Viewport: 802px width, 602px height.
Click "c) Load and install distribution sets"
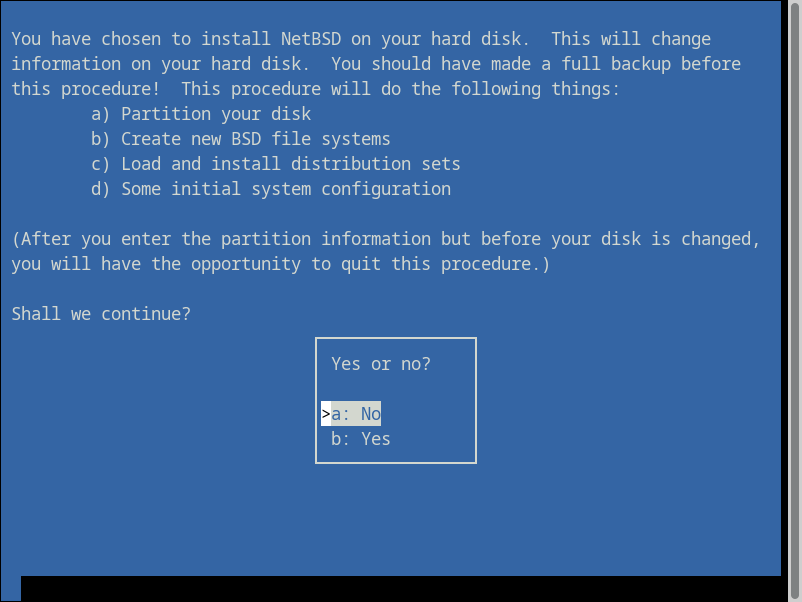(x=276, y=164)
